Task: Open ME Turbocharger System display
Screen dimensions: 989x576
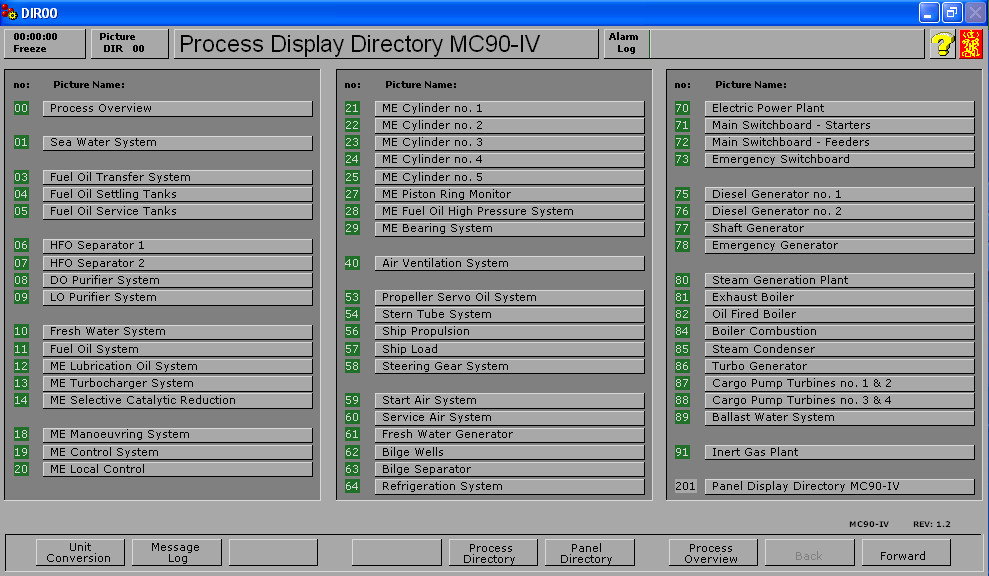Action: 177,384
